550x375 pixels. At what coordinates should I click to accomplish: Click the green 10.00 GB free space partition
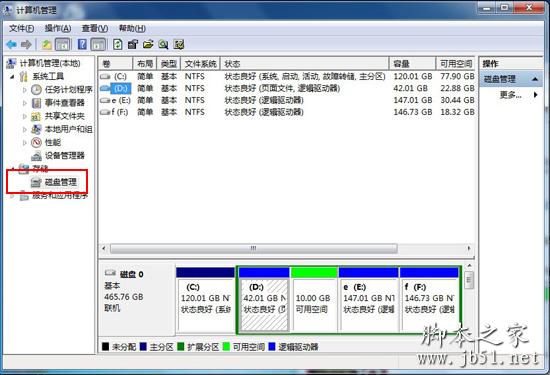[x=314, y=299]
